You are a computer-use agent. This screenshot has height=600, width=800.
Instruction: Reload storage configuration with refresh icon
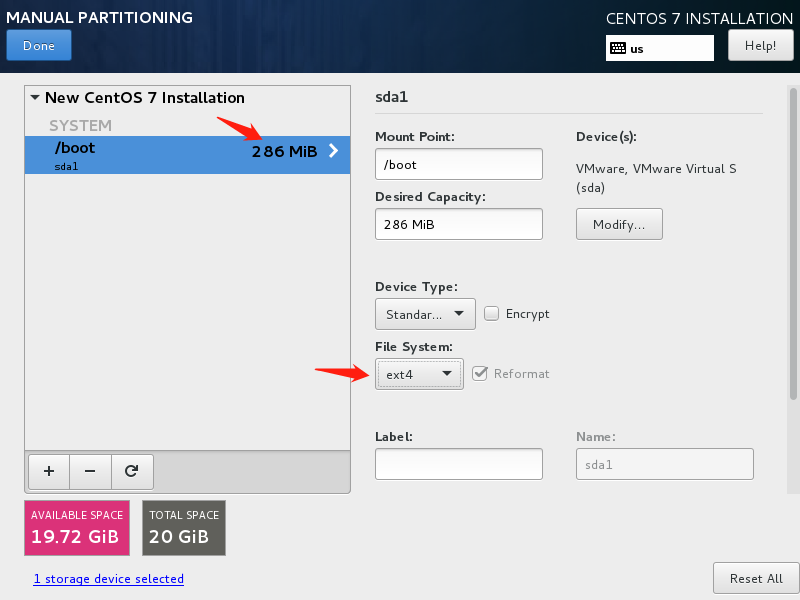coord(132,471)
